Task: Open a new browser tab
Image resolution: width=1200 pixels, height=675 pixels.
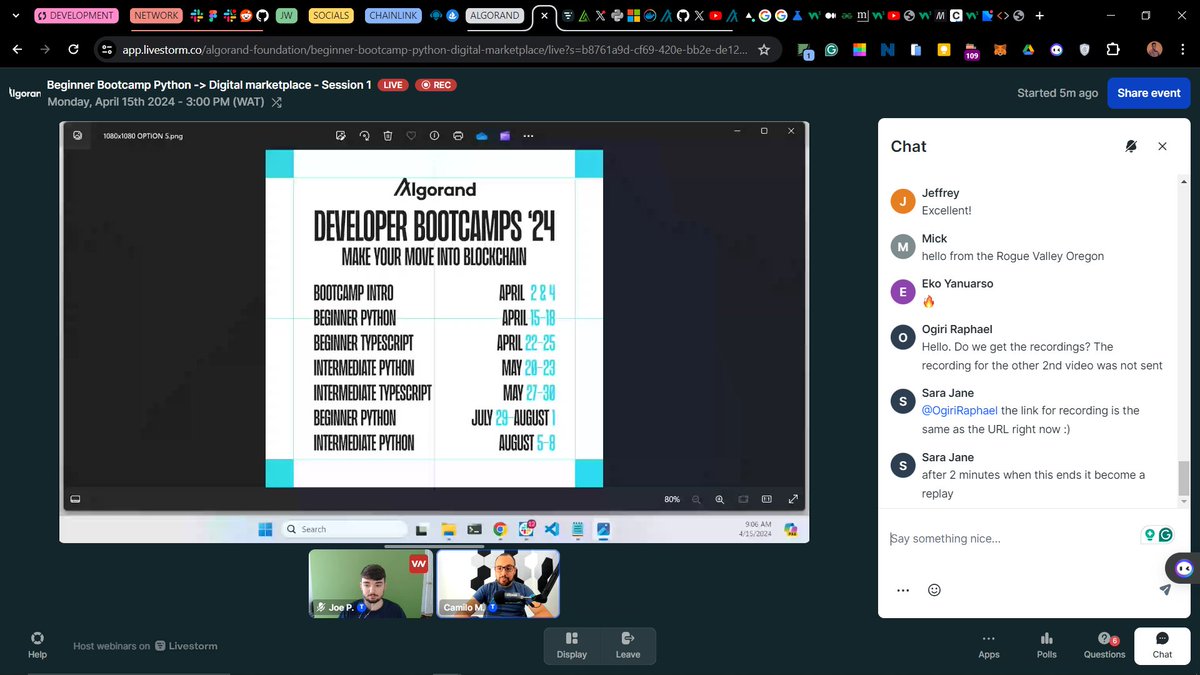Action: pos(1040,16)
